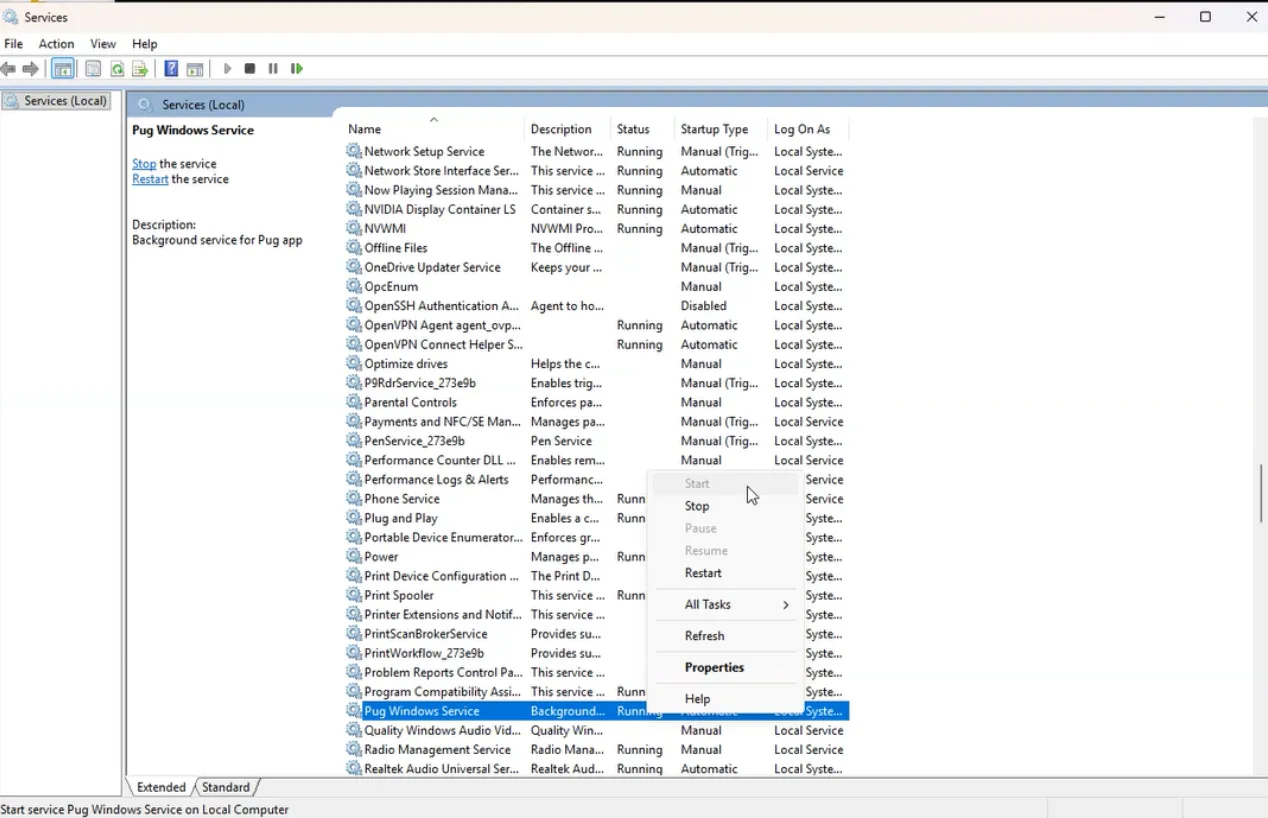Click the gear icon beside Radio Management Service
The image size is (1268, 818).
pyautogui.click(x=354, y=749)
